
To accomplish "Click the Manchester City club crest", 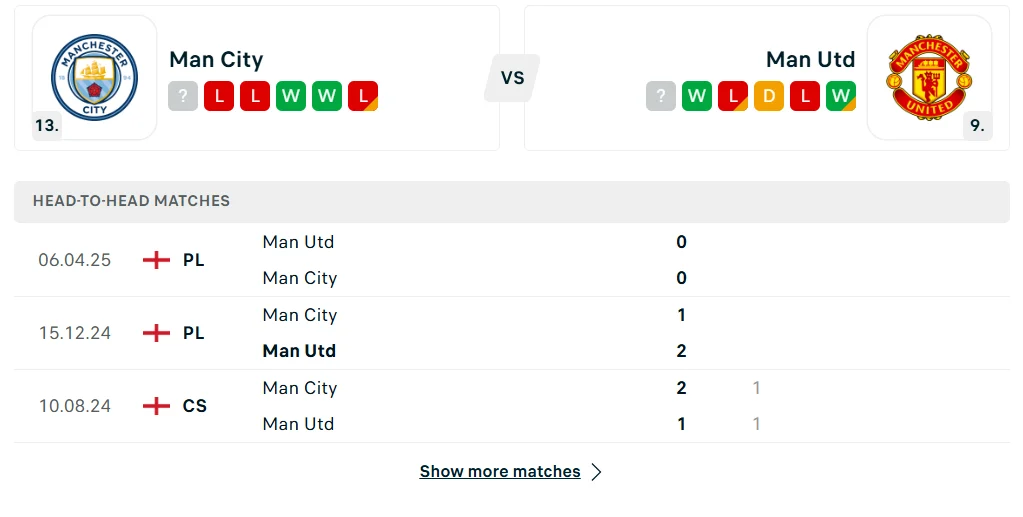I will click(95, 77).
